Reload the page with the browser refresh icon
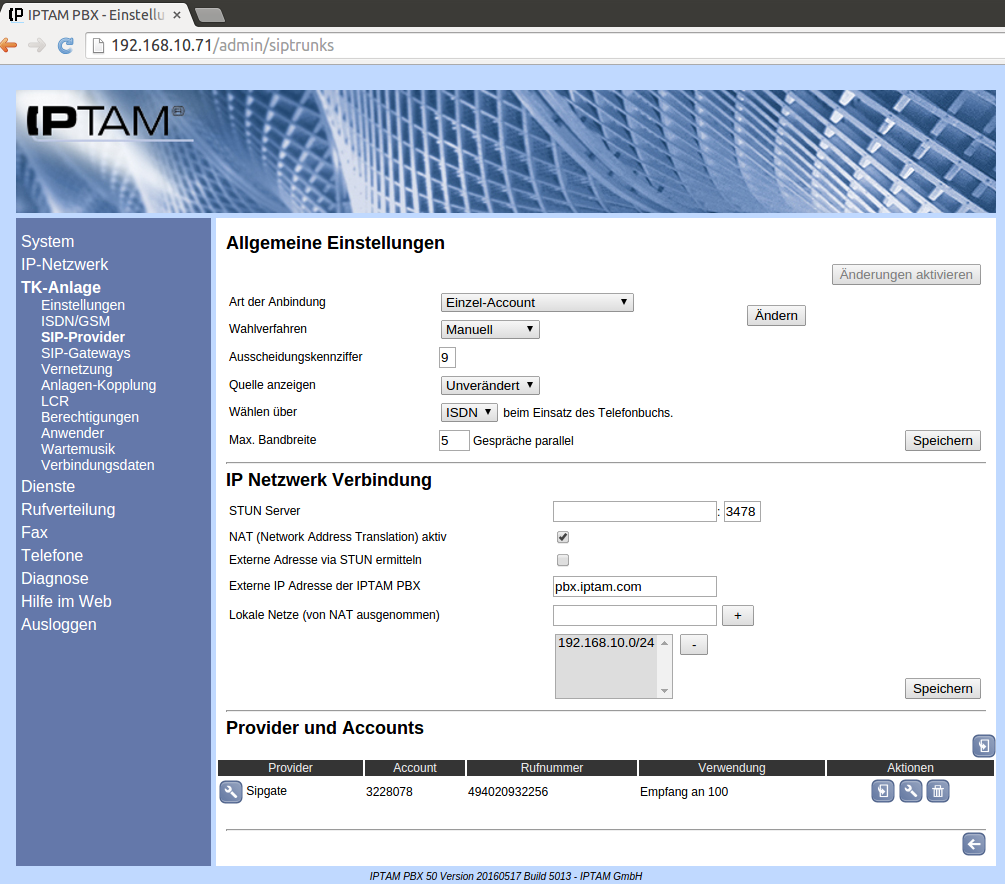The height and width of the screenshot is (884, 1005). point(66,45)
